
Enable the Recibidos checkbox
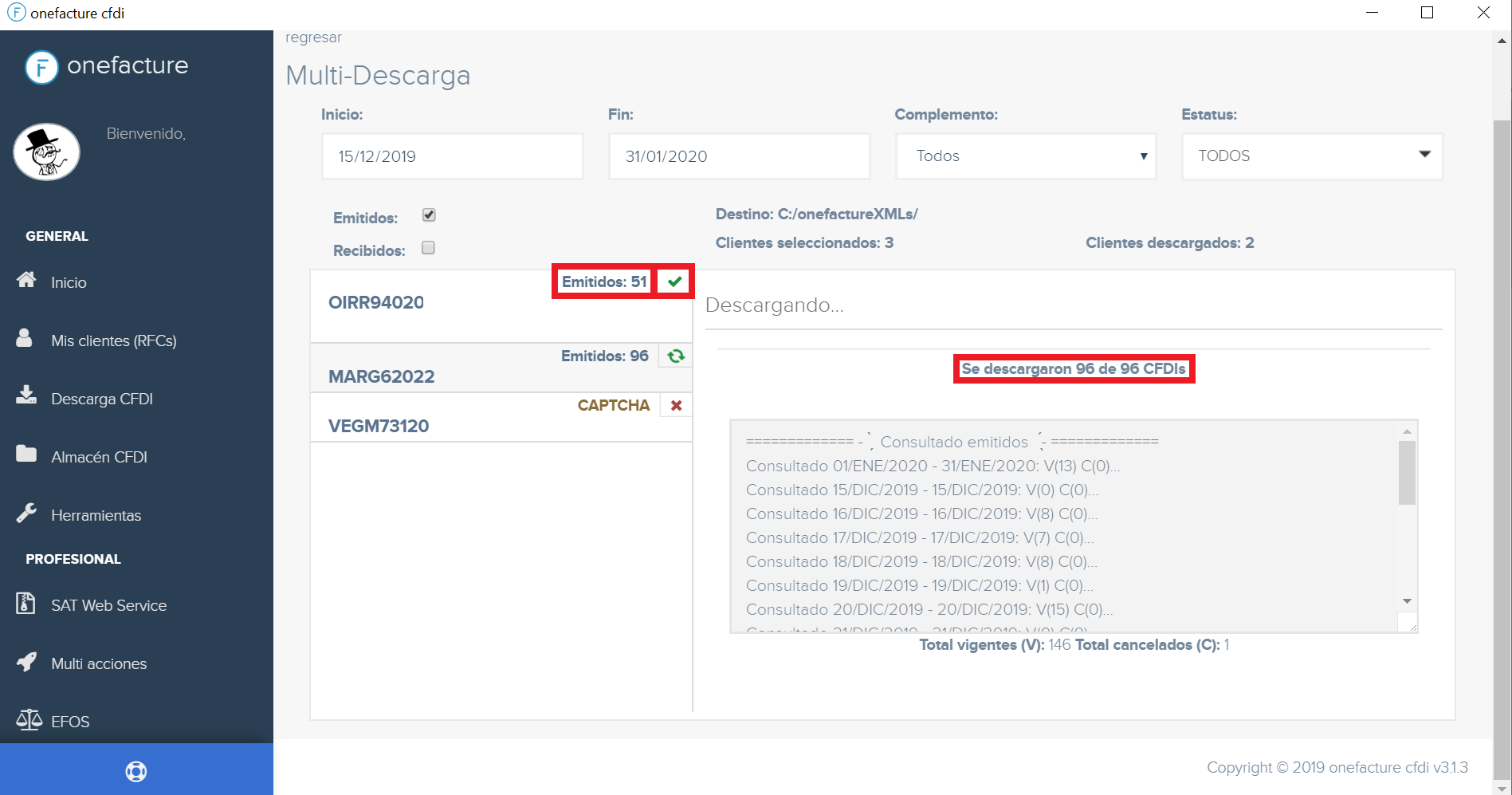coord(428,248)
